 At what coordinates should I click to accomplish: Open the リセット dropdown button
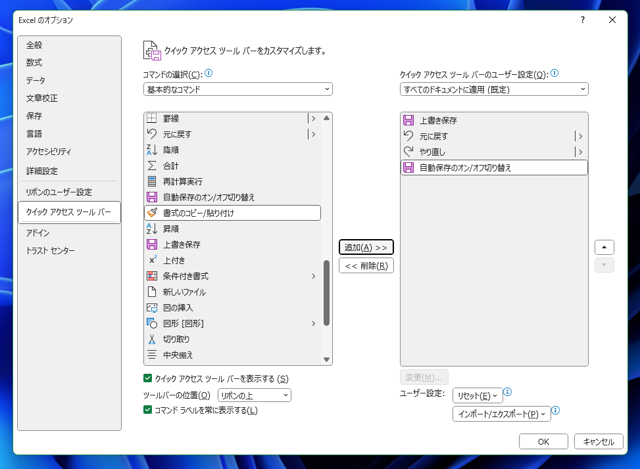pyautogui.click(x=477, y=396)
